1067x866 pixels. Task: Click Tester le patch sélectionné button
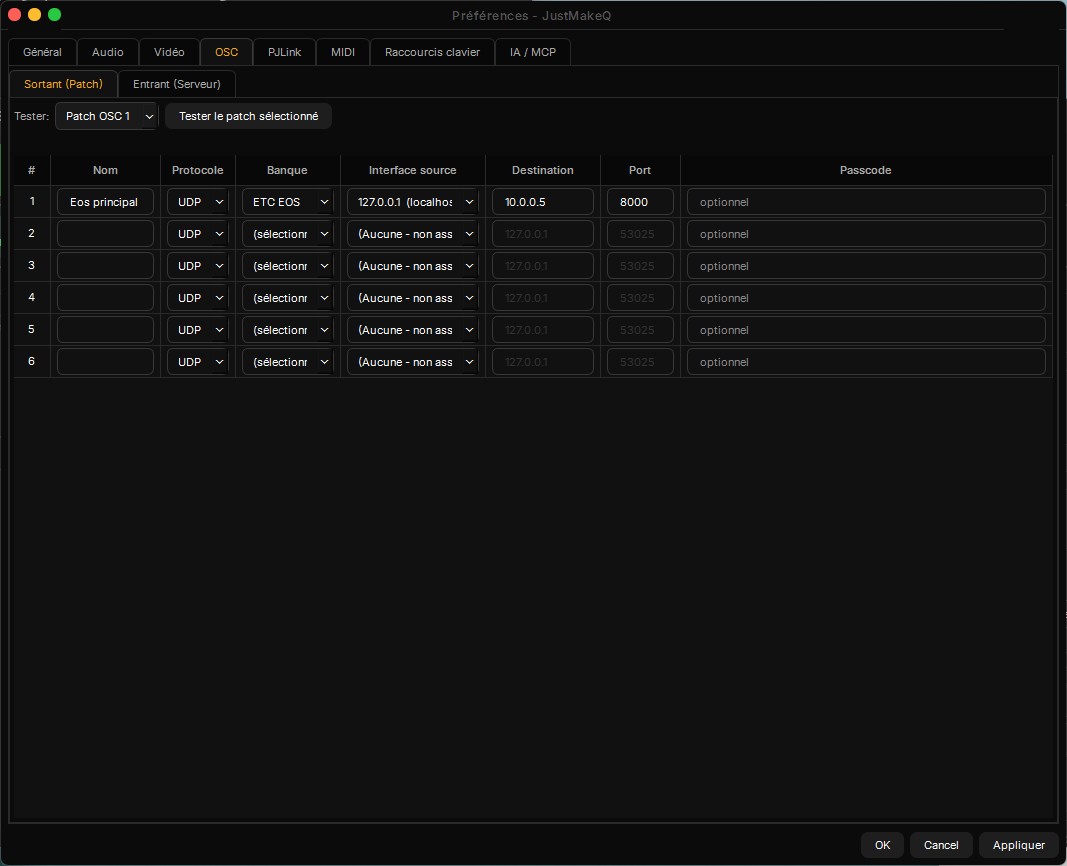click(248, 116)
